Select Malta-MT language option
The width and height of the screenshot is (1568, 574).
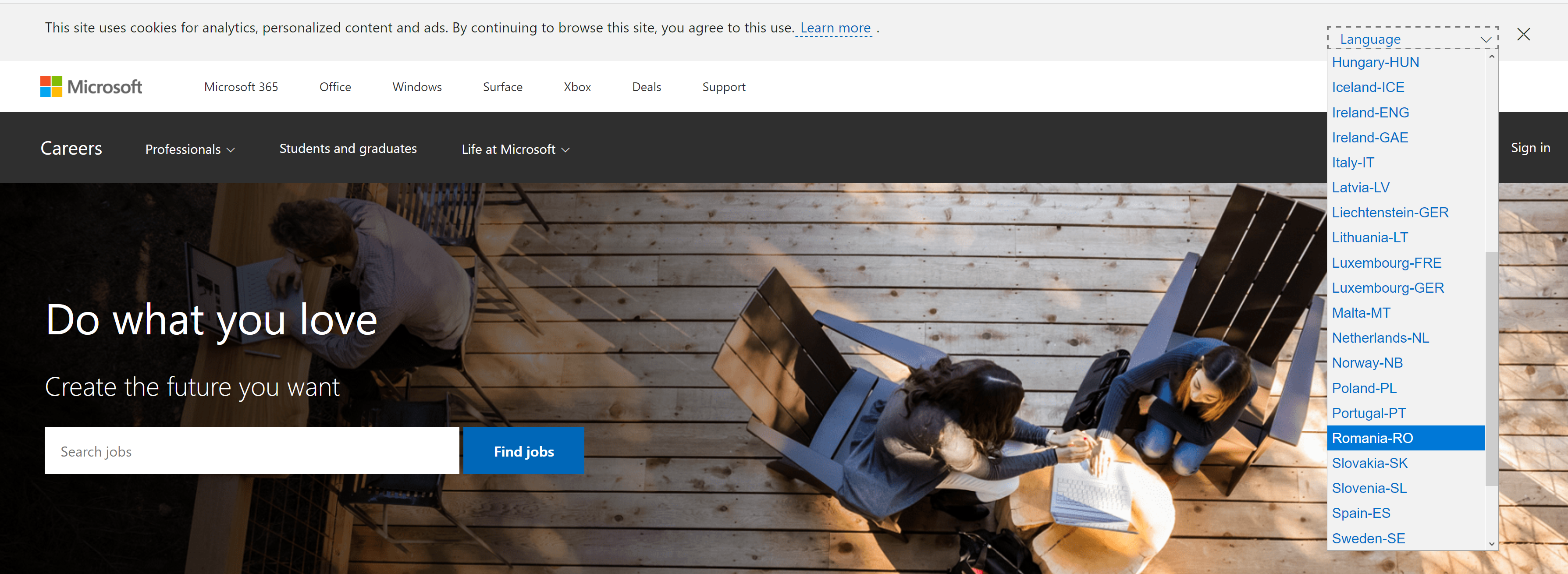[x=1406, y=313]
